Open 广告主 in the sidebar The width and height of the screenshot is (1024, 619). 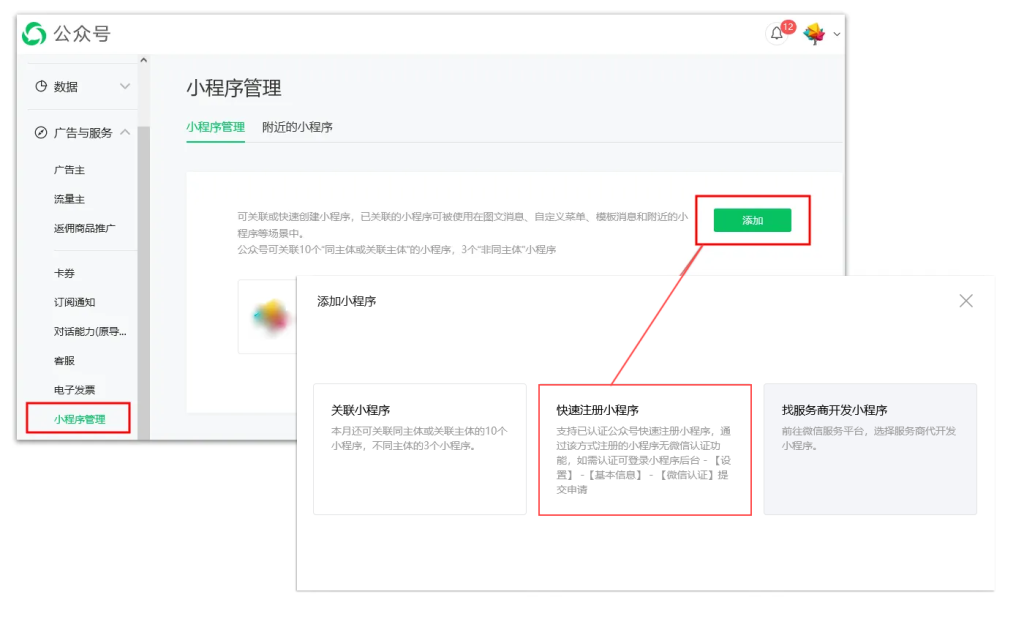(69, 170)
